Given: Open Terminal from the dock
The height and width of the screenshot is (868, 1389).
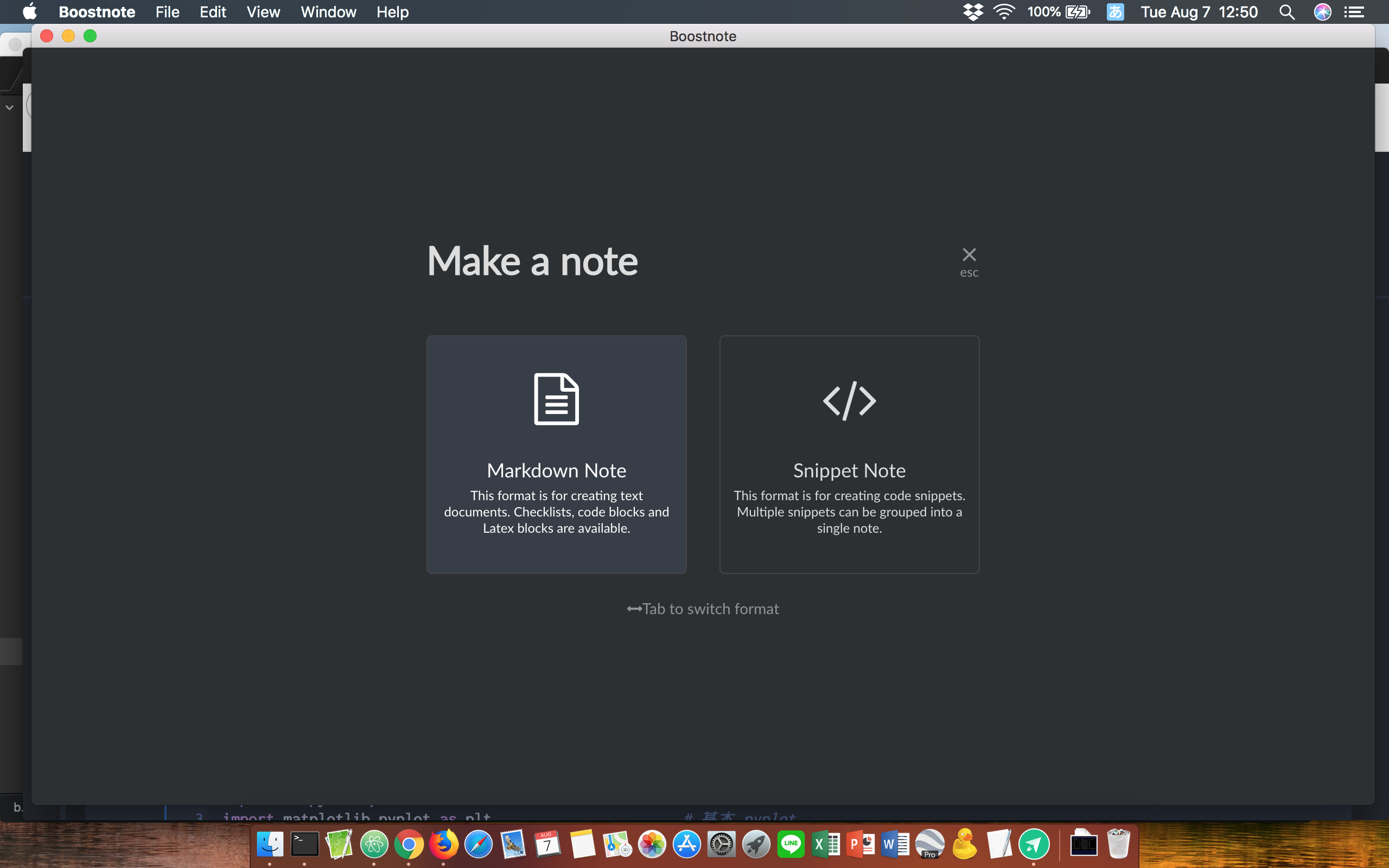Looking at the screenshot, I should (x=304, y=845).
